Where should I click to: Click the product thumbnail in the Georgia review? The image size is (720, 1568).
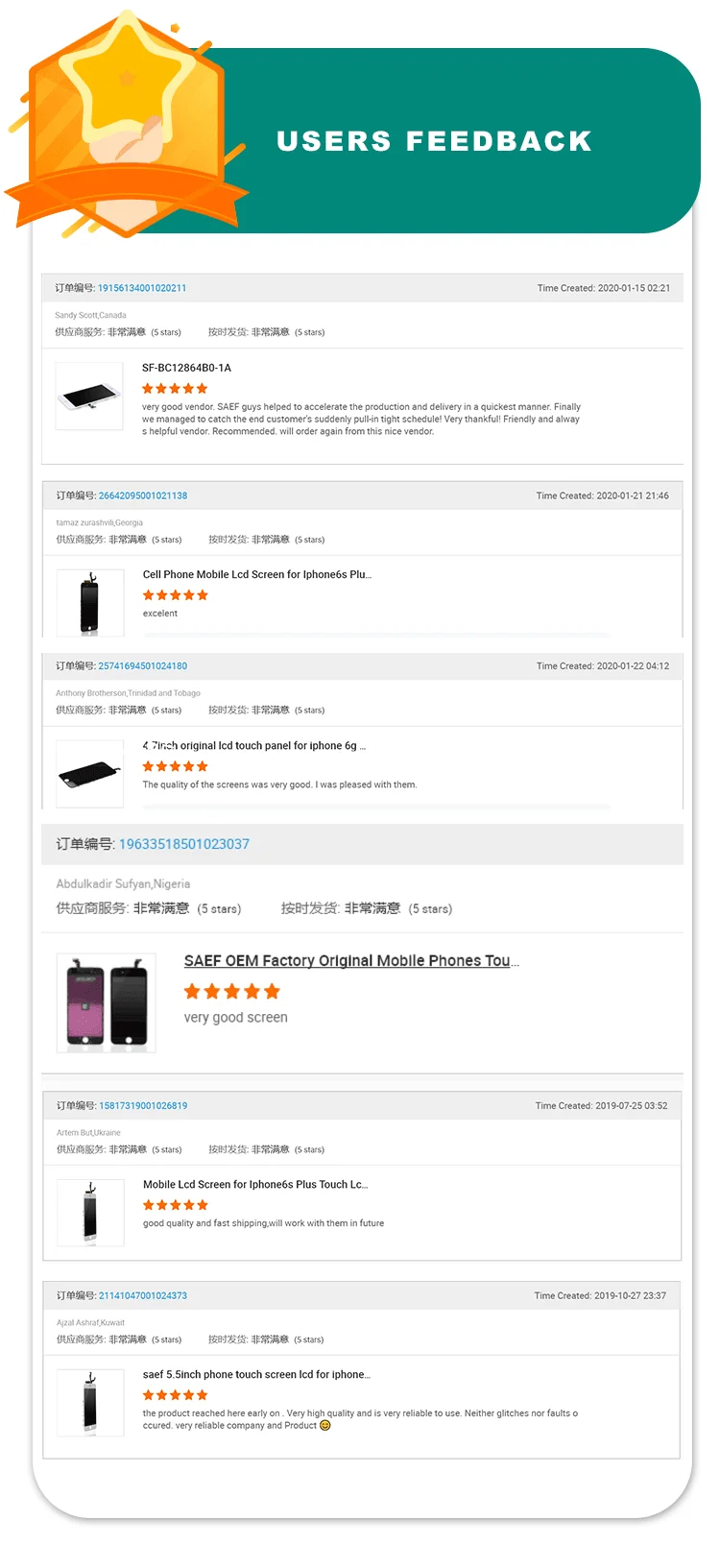pos(90,603)
